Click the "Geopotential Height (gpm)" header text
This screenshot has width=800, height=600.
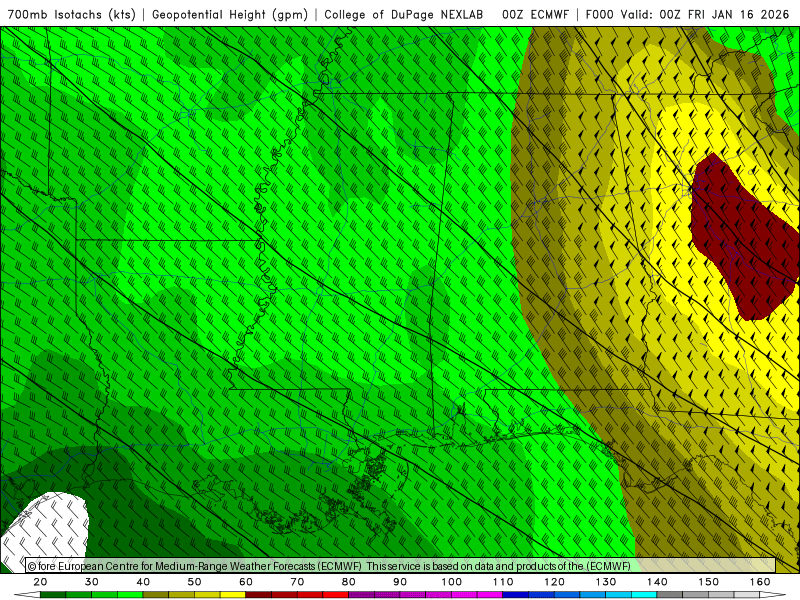[230, 14]
